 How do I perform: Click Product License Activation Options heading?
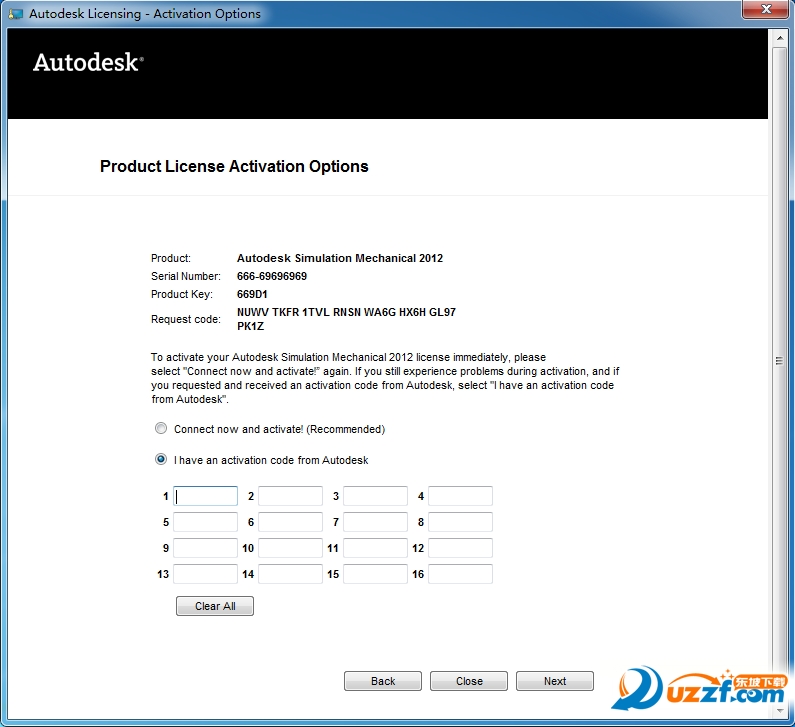[x=234, y=166]
